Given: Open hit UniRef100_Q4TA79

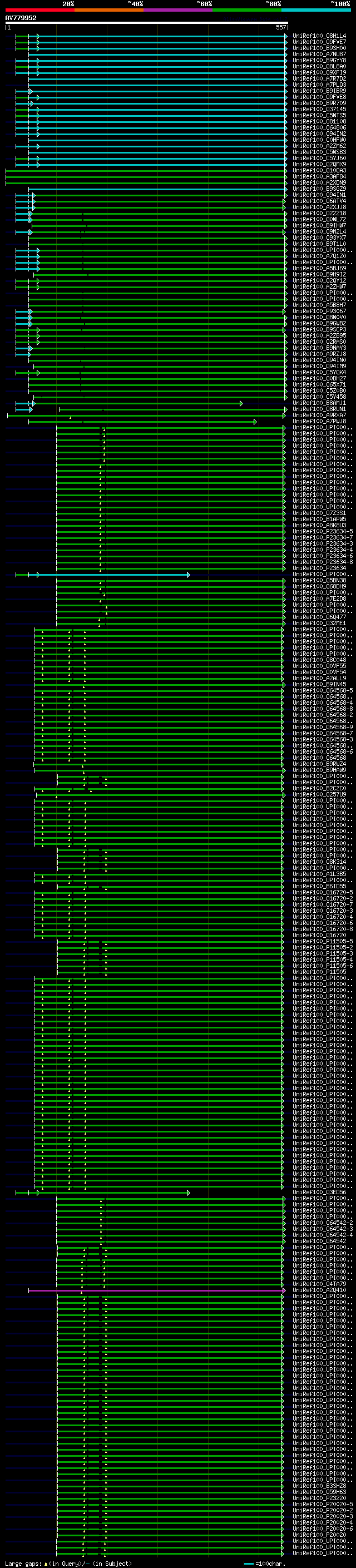Looking at the screenshot, I should [x=319, y=1284].
